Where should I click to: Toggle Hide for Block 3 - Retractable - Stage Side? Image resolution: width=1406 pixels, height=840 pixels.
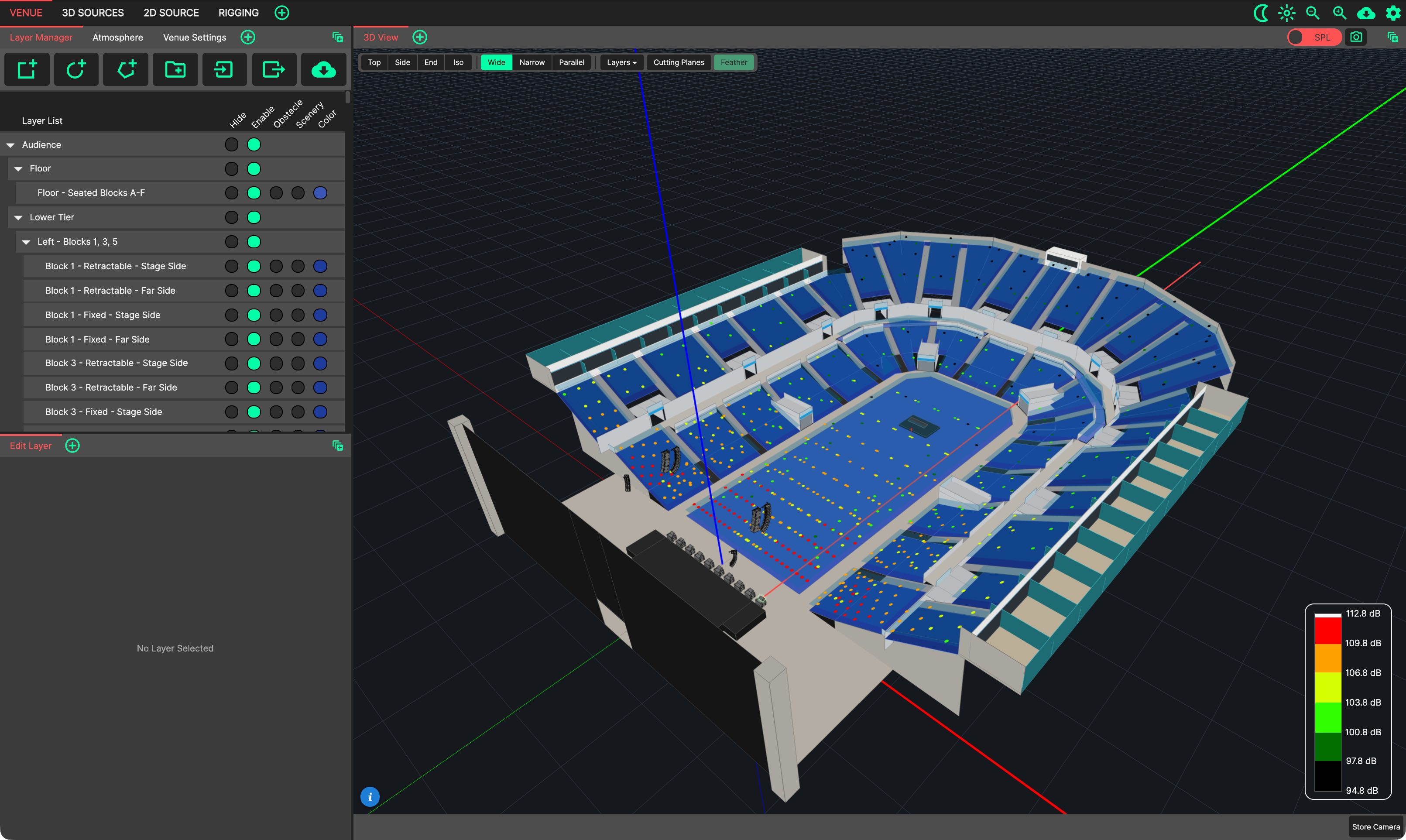pyautogui.click(x=232, y=363)
